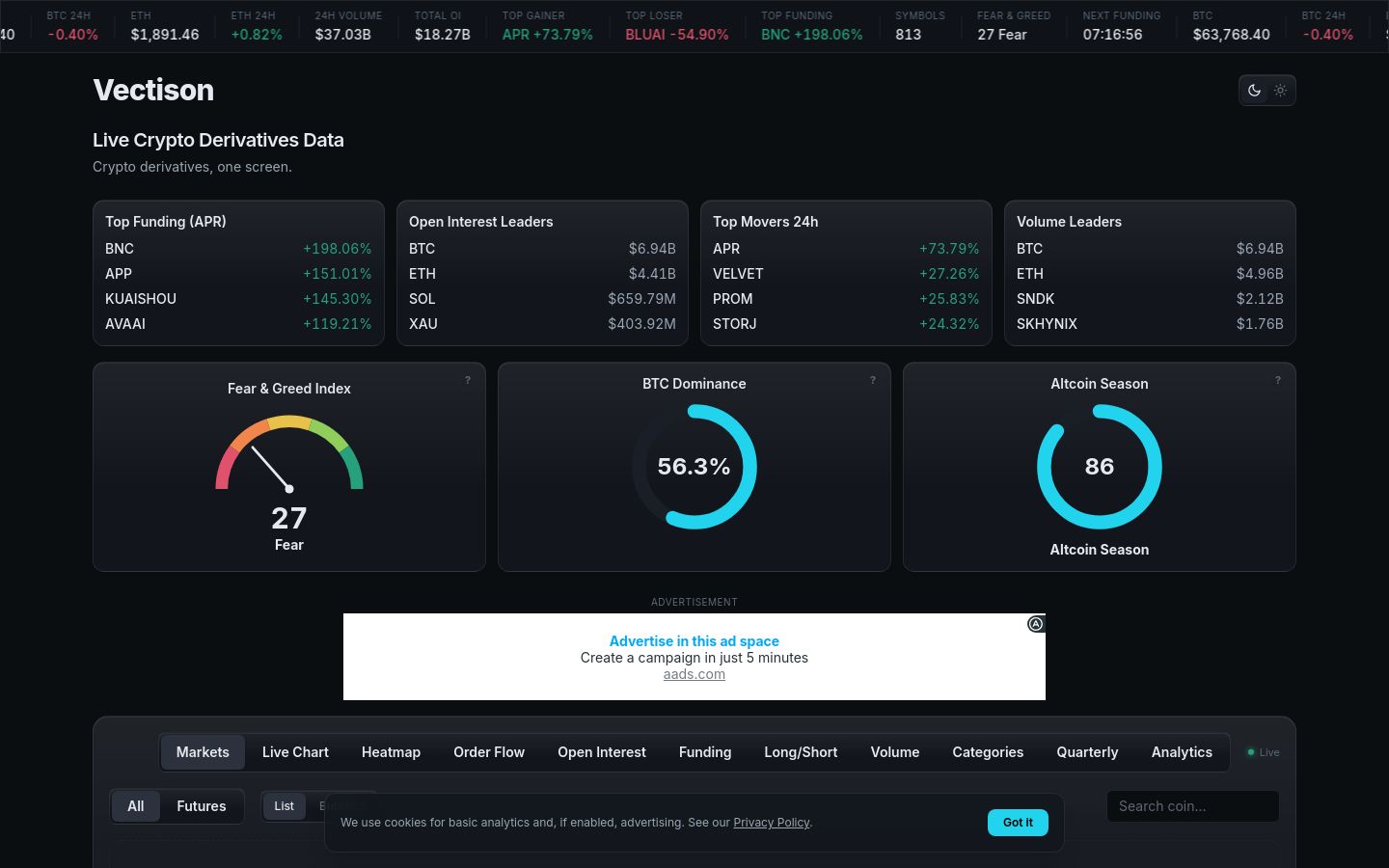Open the Heatmap tab
Image resolution: width=1389 pixels, height=868 pixels.
391,752
